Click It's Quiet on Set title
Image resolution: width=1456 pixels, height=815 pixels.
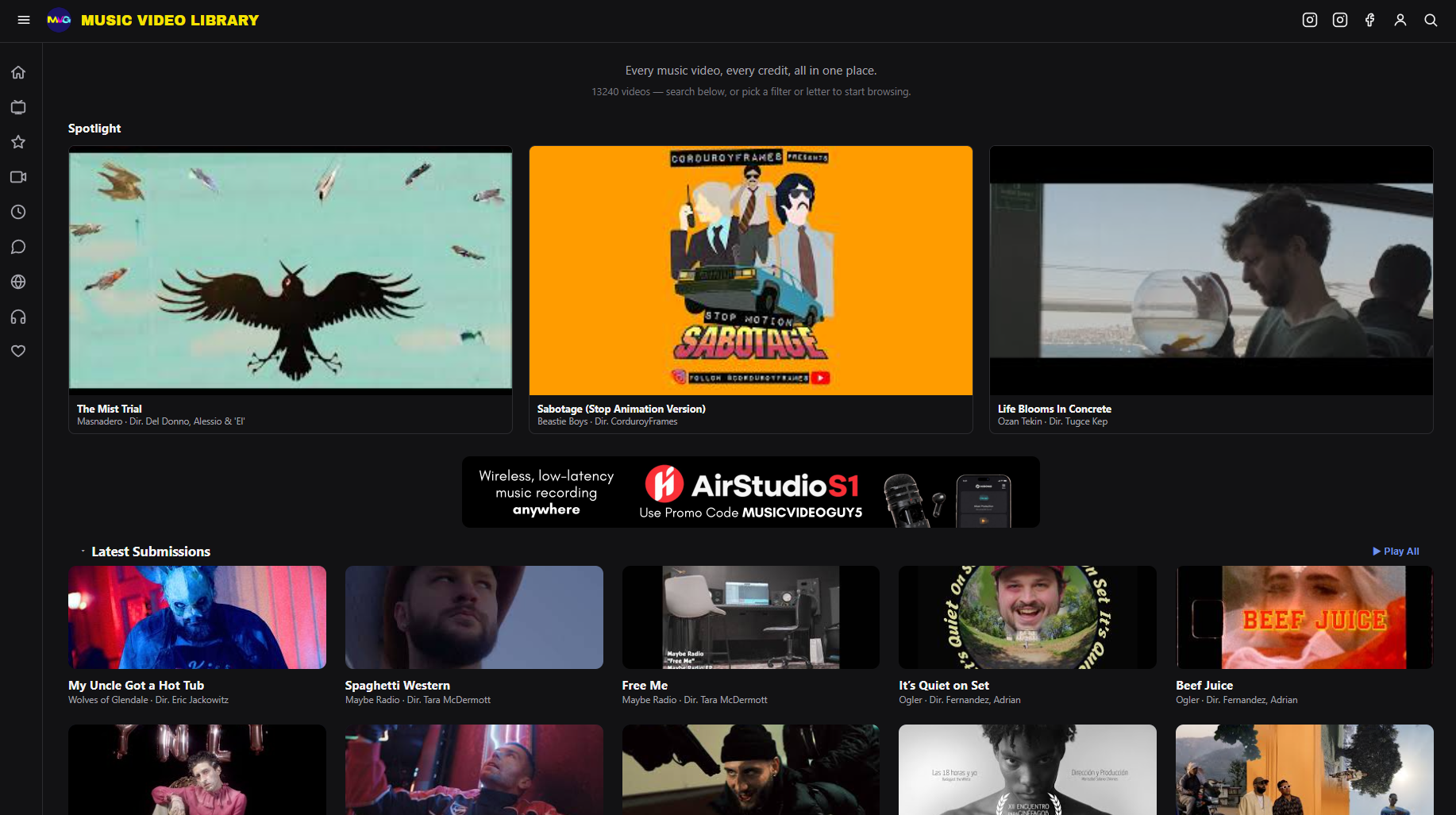[x=944, y=686]
